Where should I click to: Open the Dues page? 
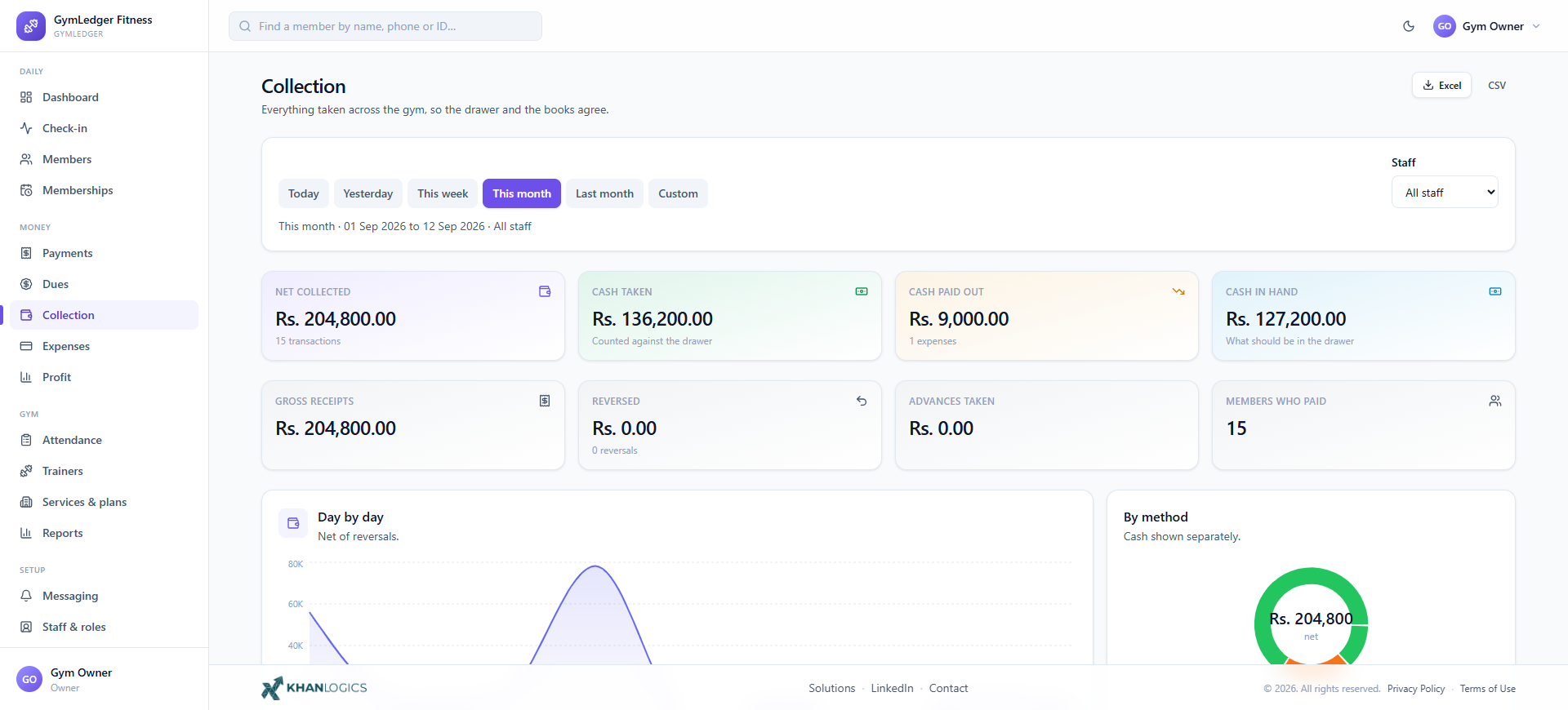coord(105,284)
